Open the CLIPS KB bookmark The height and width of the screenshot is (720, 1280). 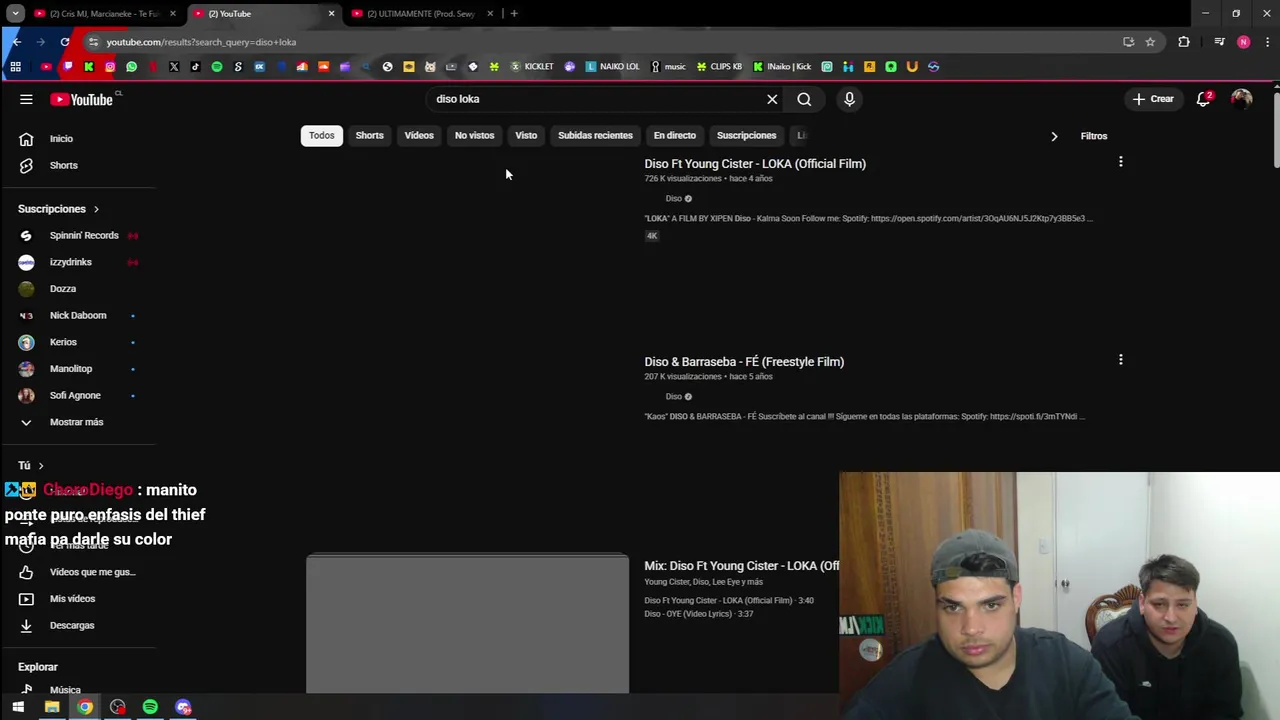[719, 67]
